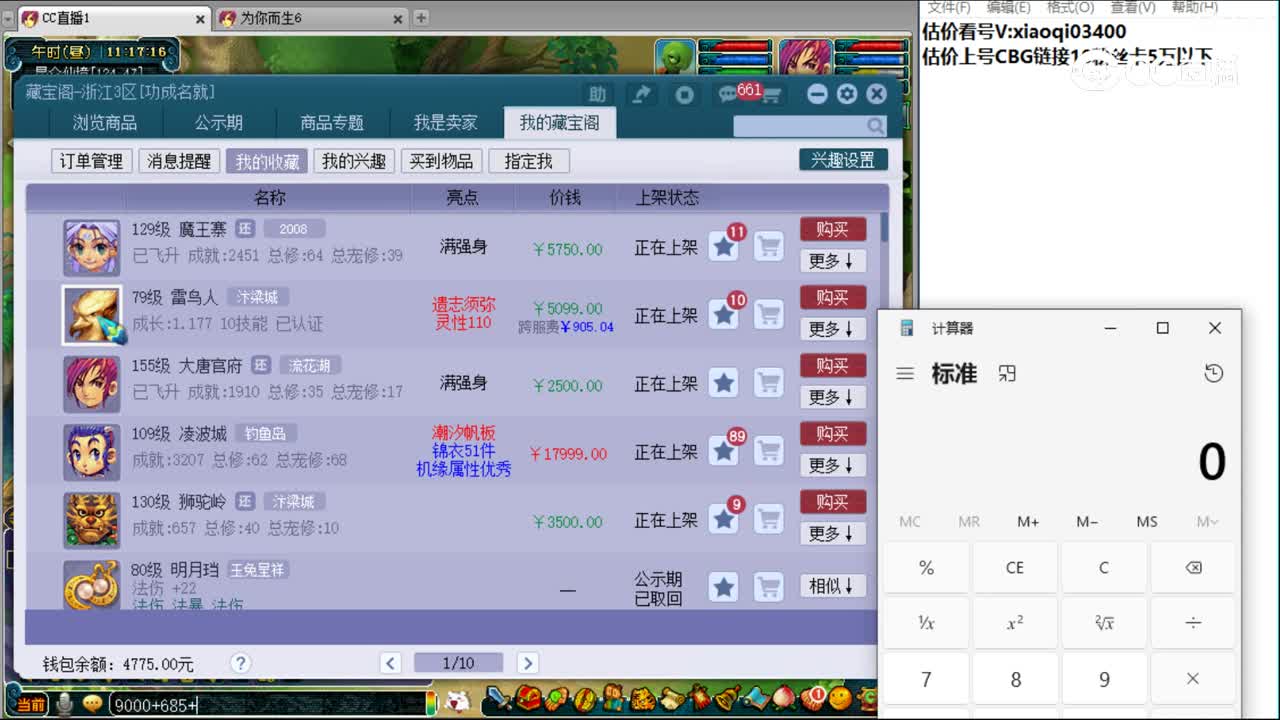The image size is (1280, 720).
Task: Open calculator history with the clock icon
Action: pyautogui.click(x=1214, y=372)
